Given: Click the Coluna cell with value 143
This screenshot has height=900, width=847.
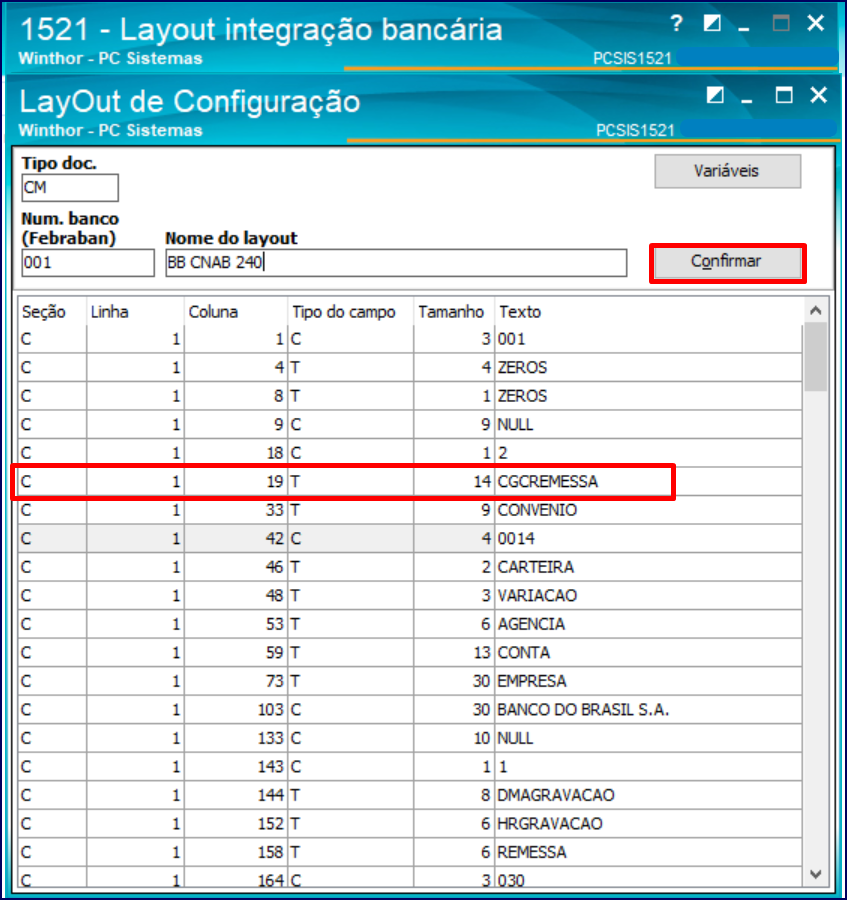Looking at the screenshot, I should click(x=235, y=767).
